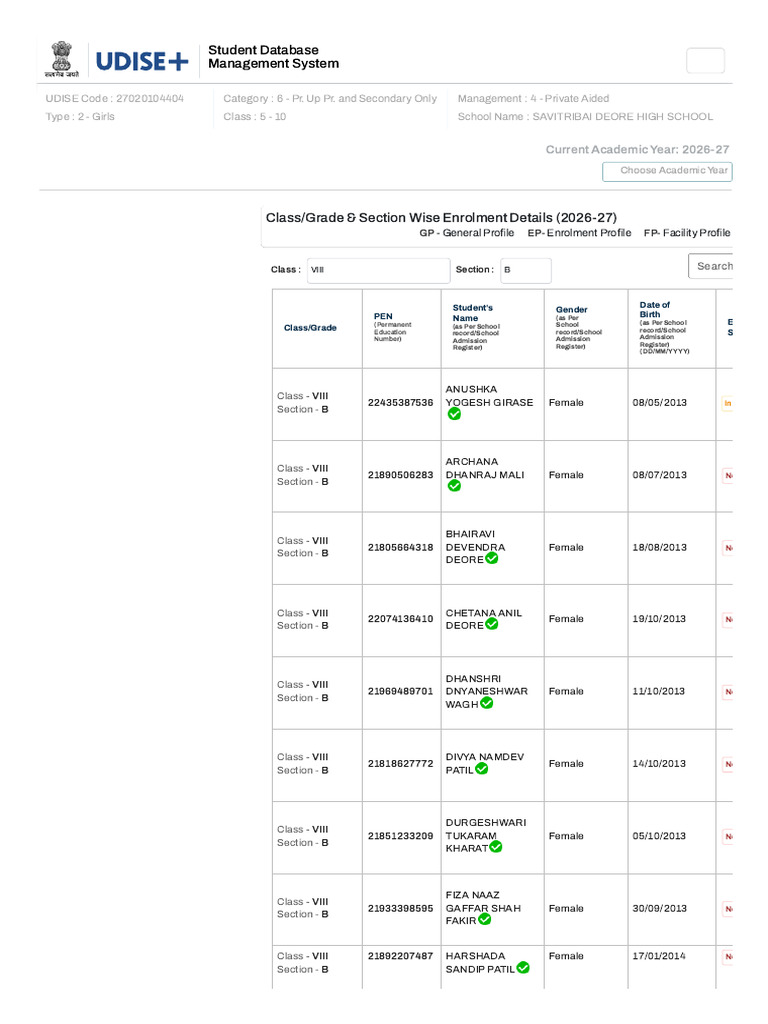Image resolution: width=768 pixels, height=1024 pixels.
Task: Open the Choose Academic Year dropdown
Action: [x=667, y=171]
